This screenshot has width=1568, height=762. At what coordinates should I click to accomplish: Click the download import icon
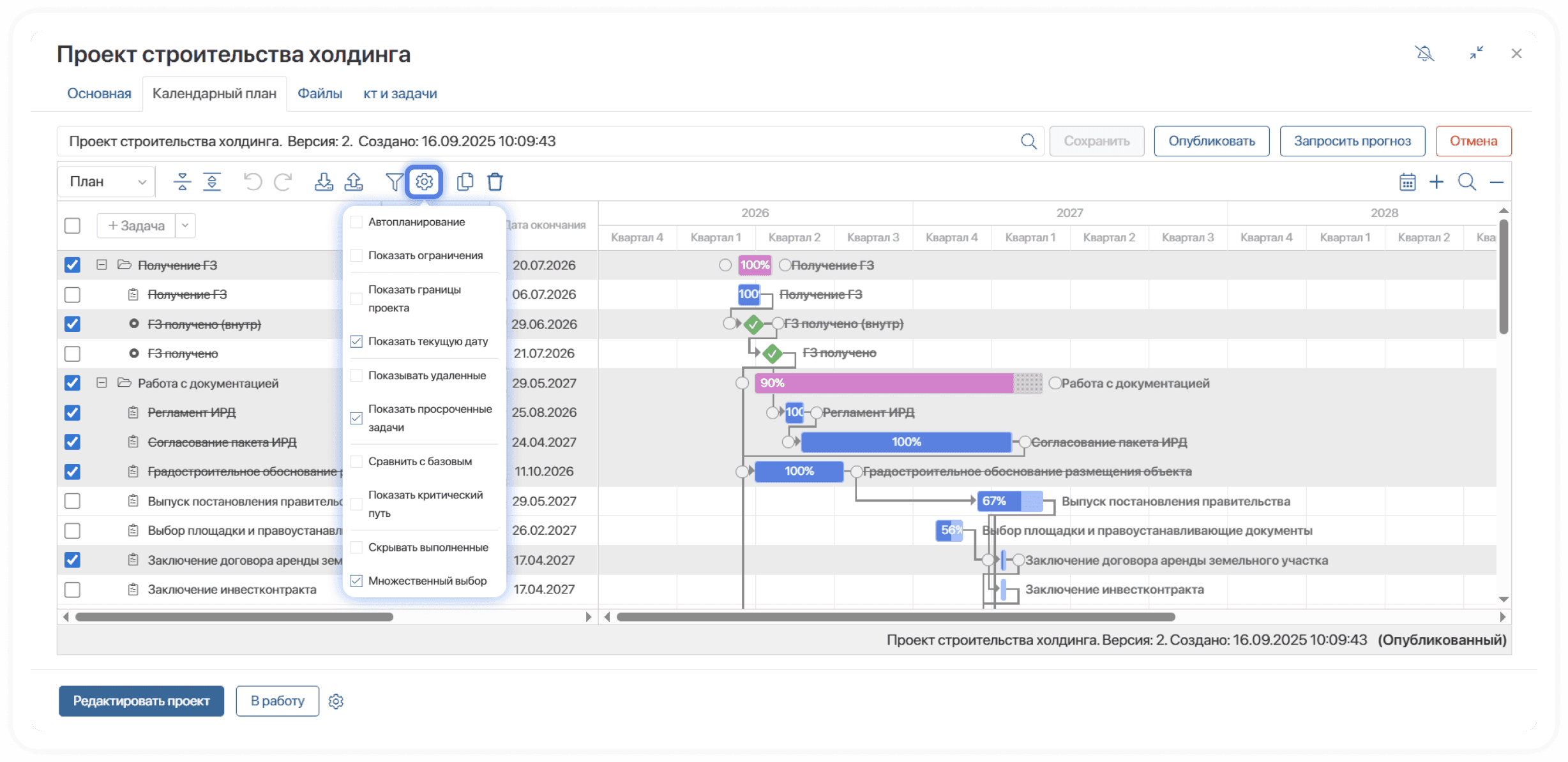[324, 182]
